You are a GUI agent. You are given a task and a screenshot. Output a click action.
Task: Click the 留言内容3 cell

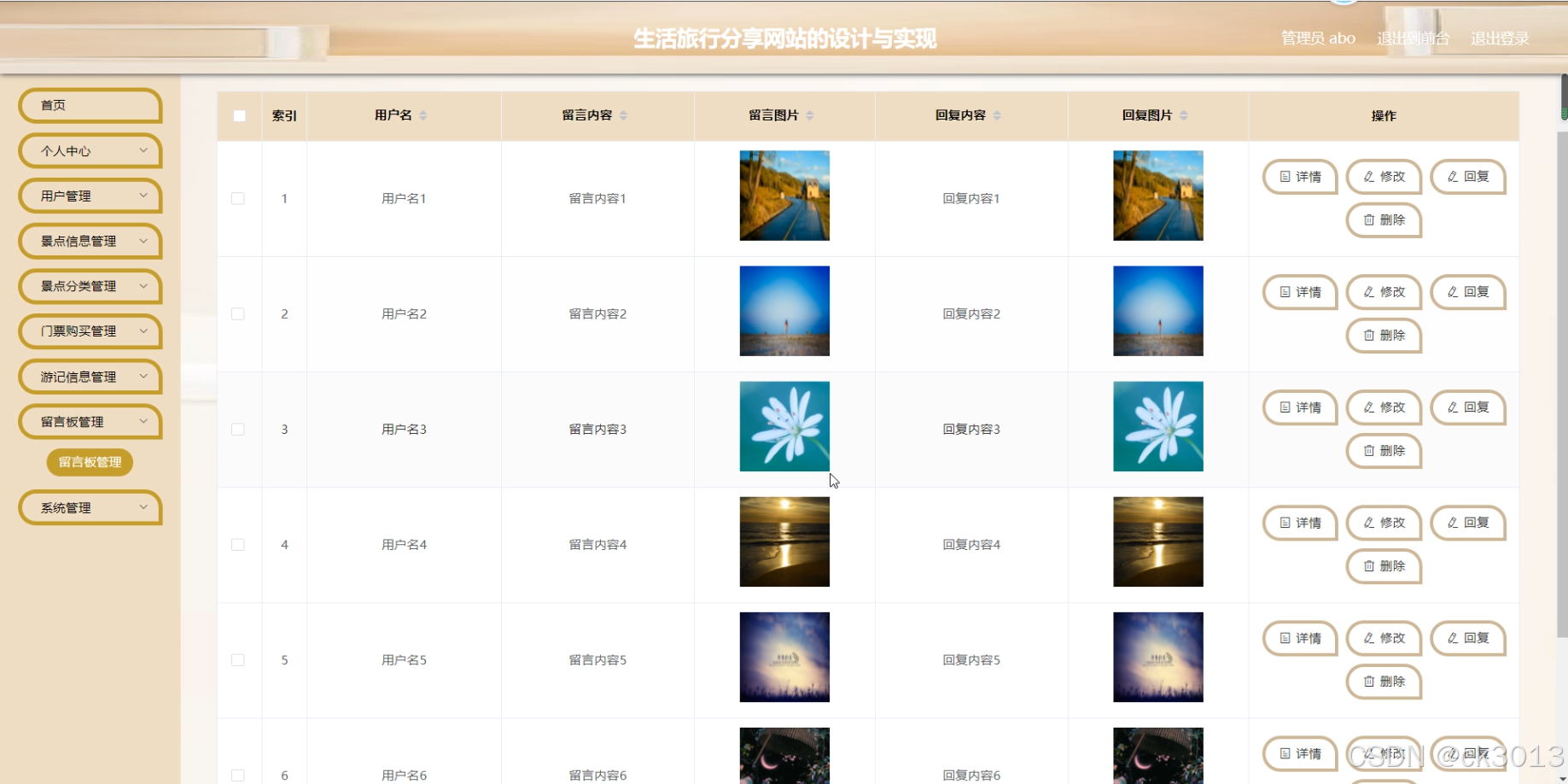pyautogui.click(x=597, y=429)
